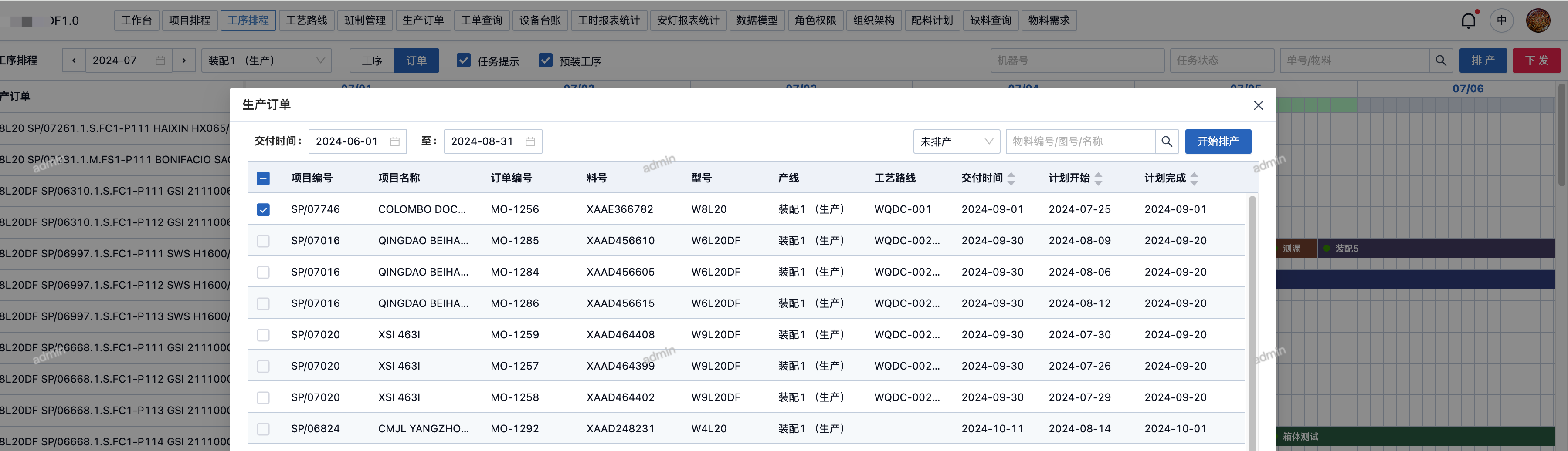1568x451 pixels.
Task: Open the 物料需求 menu
Action: point(1049,20)
